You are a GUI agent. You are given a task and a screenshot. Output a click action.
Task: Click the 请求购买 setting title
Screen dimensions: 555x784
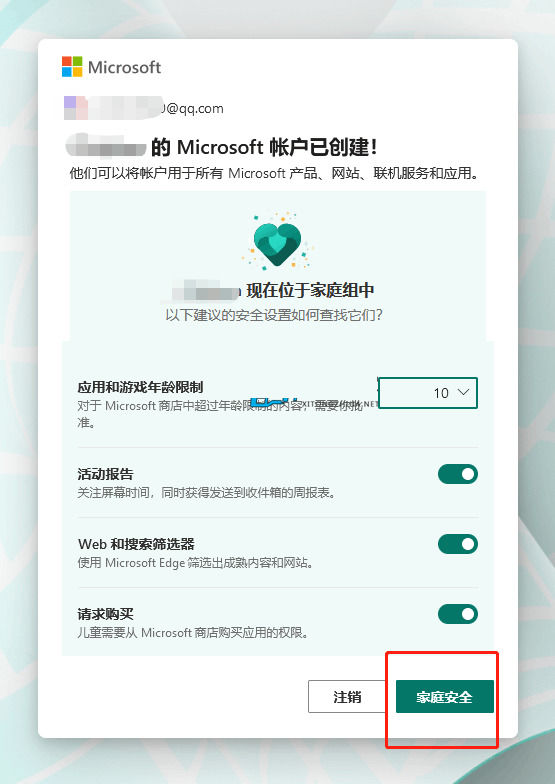coord(106,614)
